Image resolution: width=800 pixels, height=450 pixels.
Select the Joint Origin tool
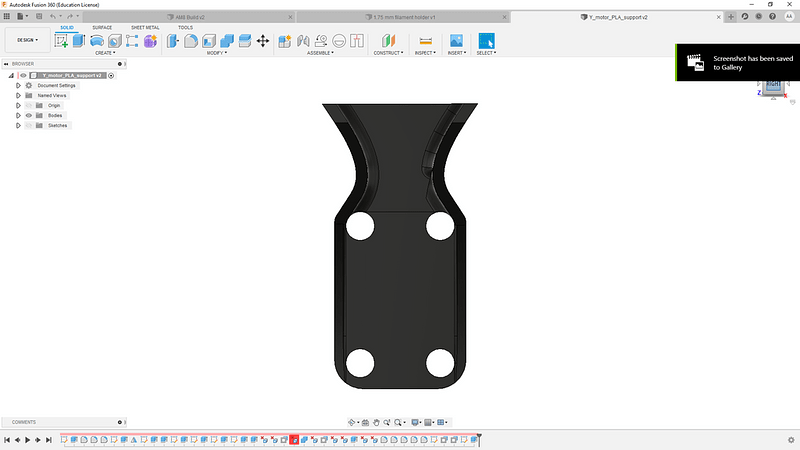[339, 41]
